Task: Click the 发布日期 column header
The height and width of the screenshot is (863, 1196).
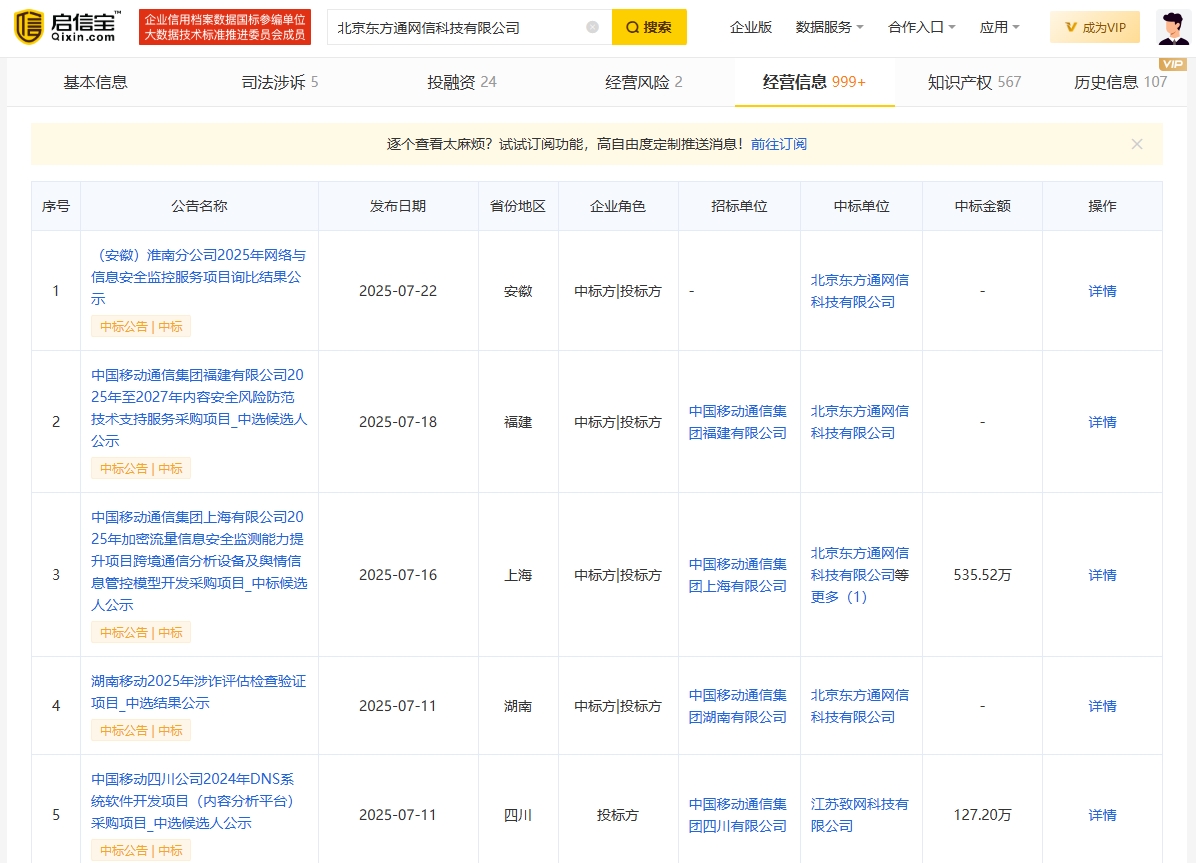Action: point(398,206)
